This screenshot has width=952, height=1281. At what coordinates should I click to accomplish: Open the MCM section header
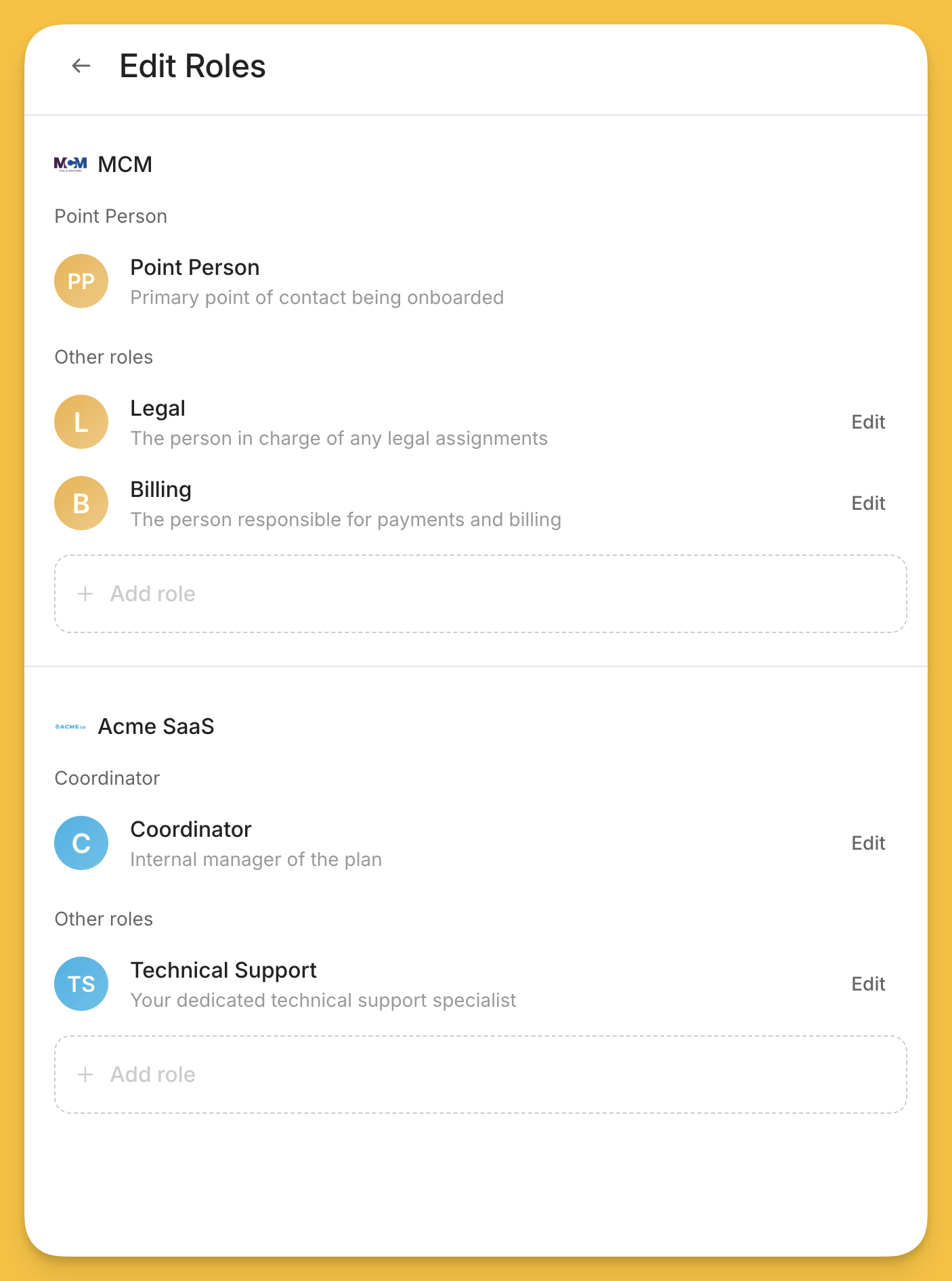pos(124,164)
